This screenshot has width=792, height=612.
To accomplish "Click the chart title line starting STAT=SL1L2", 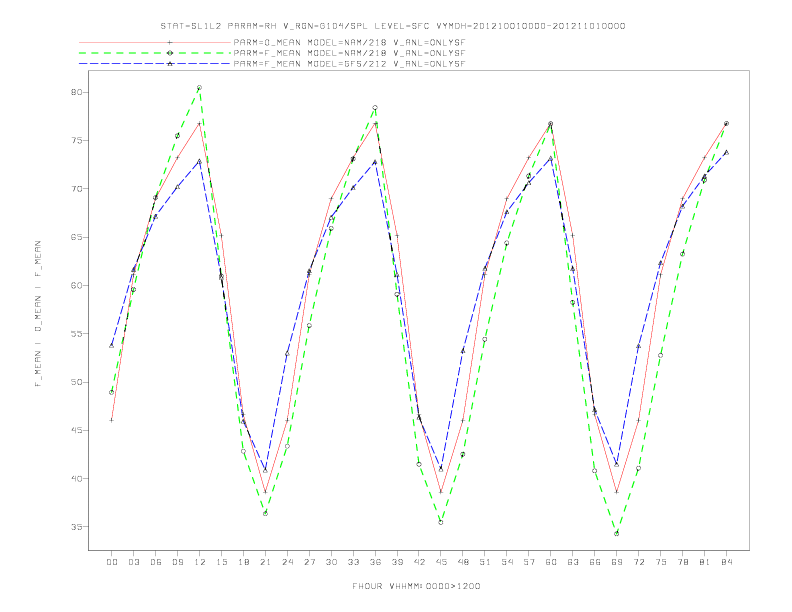I will pos(393,26).
